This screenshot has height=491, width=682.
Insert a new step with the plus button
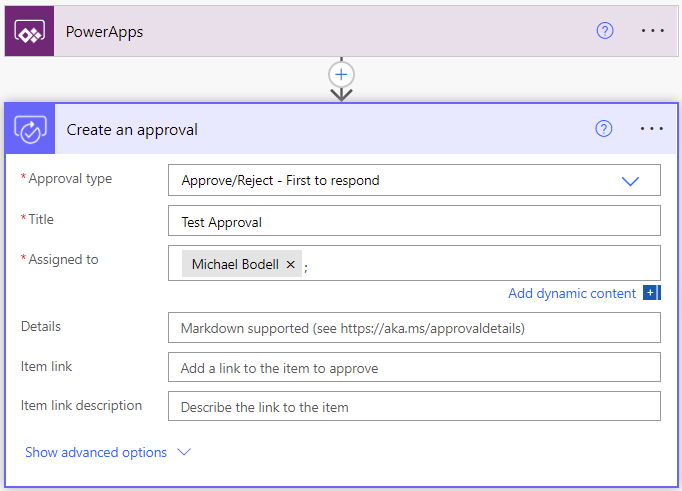(341, 75)
